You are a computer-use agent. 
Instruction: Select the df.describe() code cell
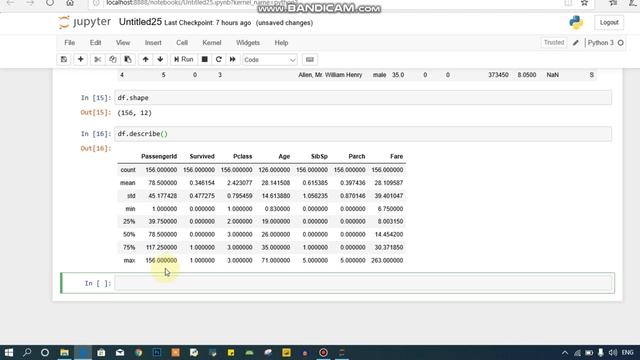click(363, 134)
